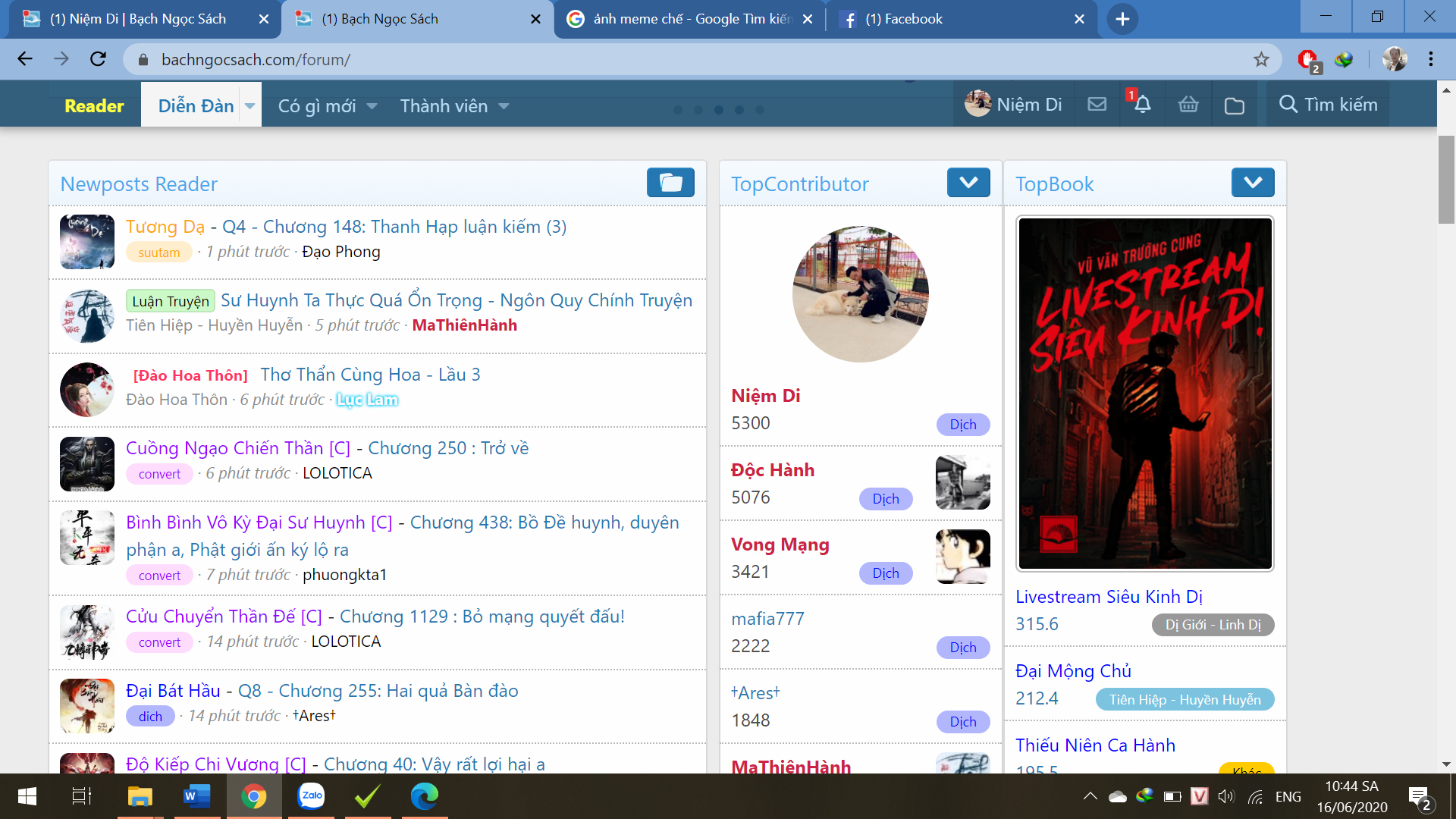Expand the Có gì mới menu
This screenshot has height=819, width=1456.
click(x=328, y=106)
